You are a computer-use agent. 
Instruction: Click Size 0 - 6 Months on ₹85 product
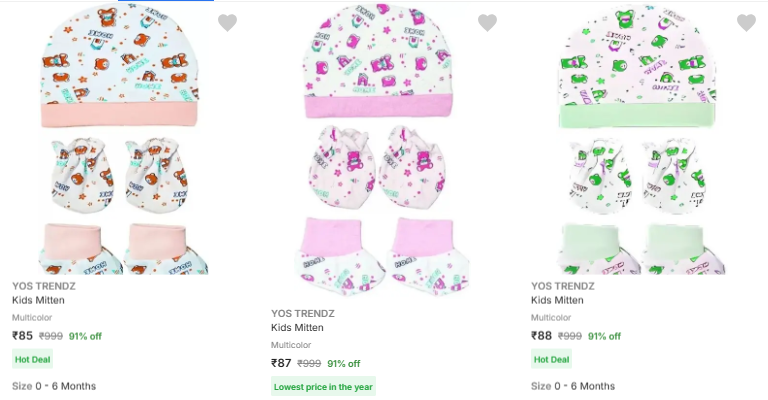point(54,386)
